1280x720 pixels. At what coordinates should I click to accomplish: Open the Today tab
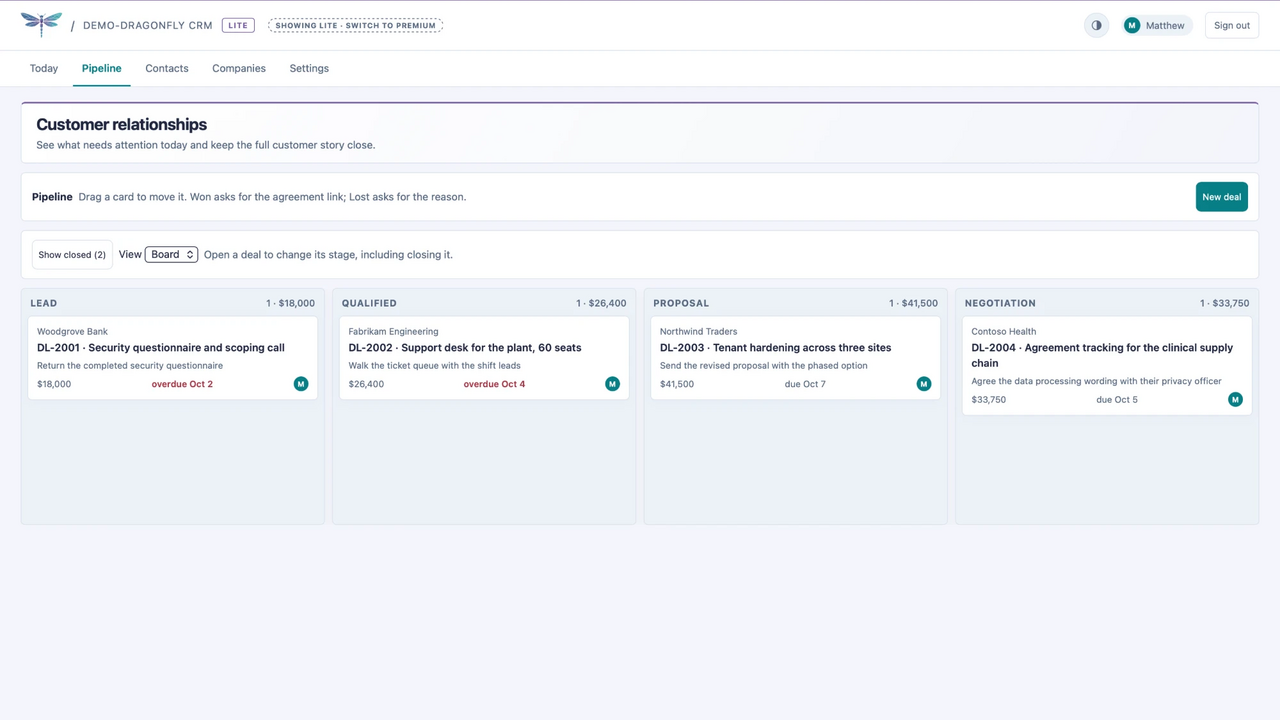(44, 69)
